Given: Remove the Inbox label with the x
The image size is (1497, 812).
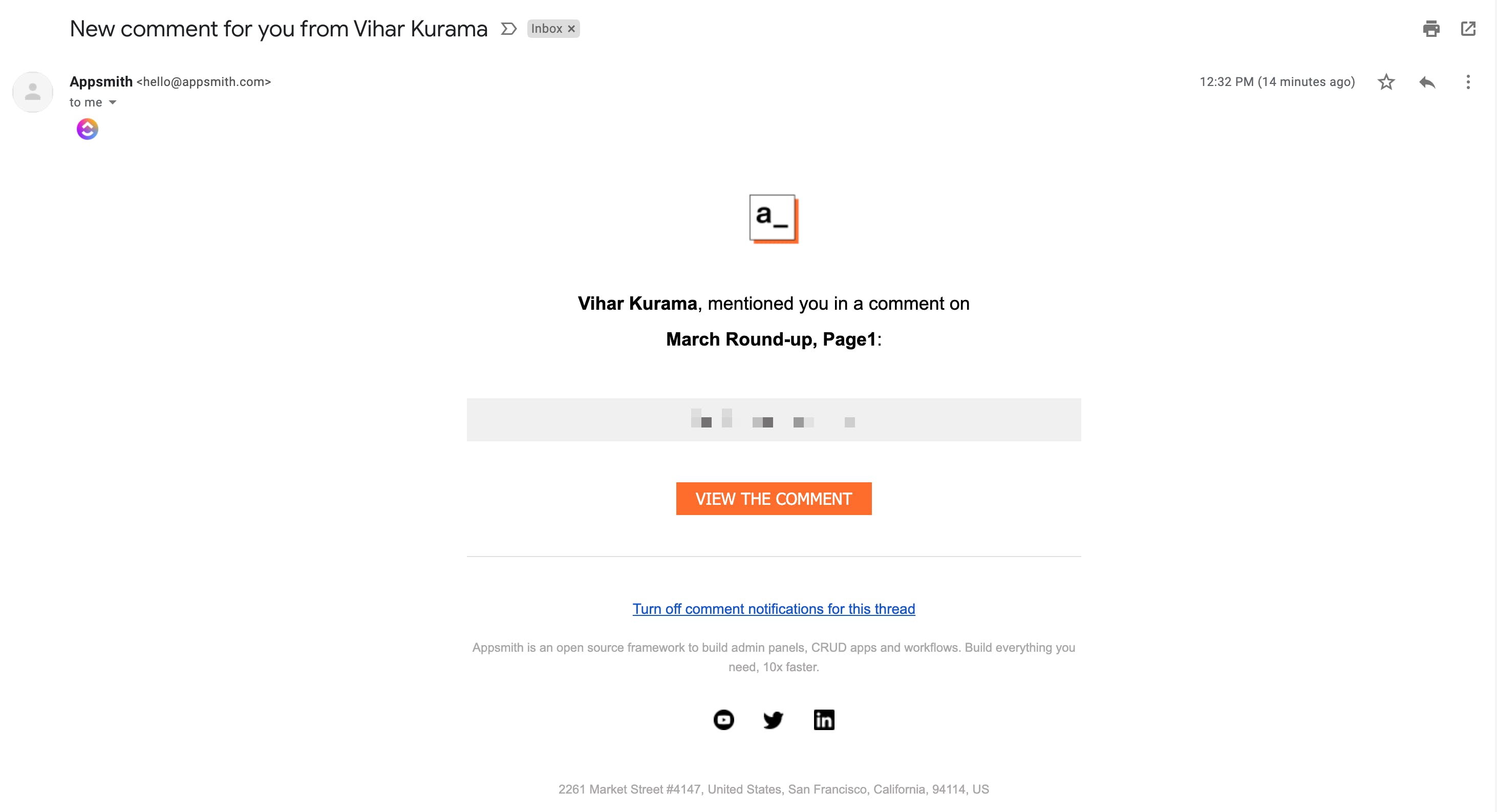Looking at the screenshot, I should click(571, 29).
